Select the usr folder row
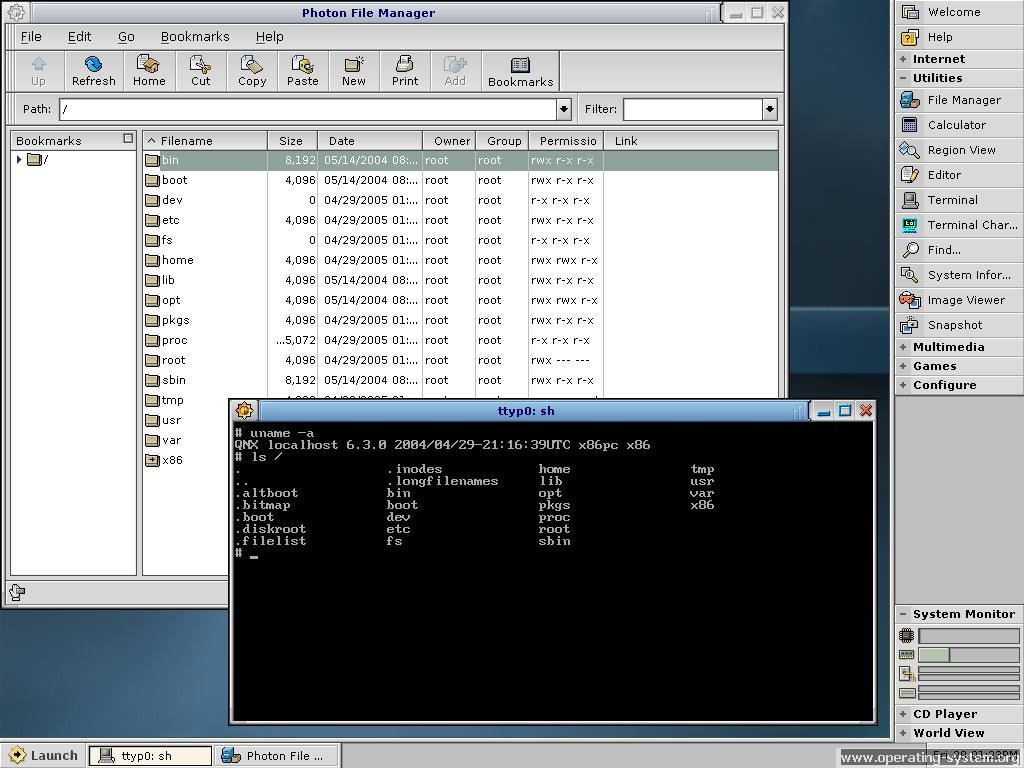The height and width of the screenshot is (768, 1024). coord(163,420)
